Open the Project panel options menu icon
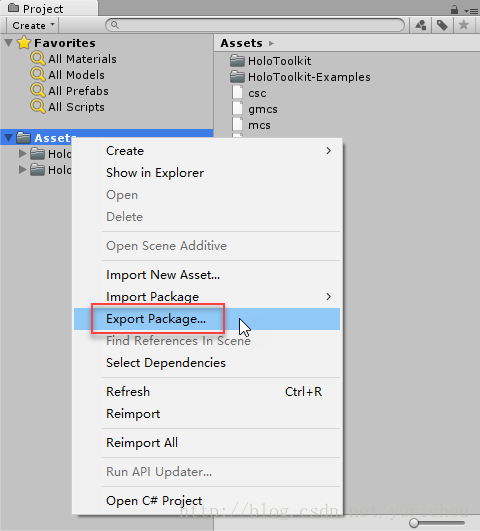Image resolution: width=480 pixels, height=531 pixels. point(471,10)
